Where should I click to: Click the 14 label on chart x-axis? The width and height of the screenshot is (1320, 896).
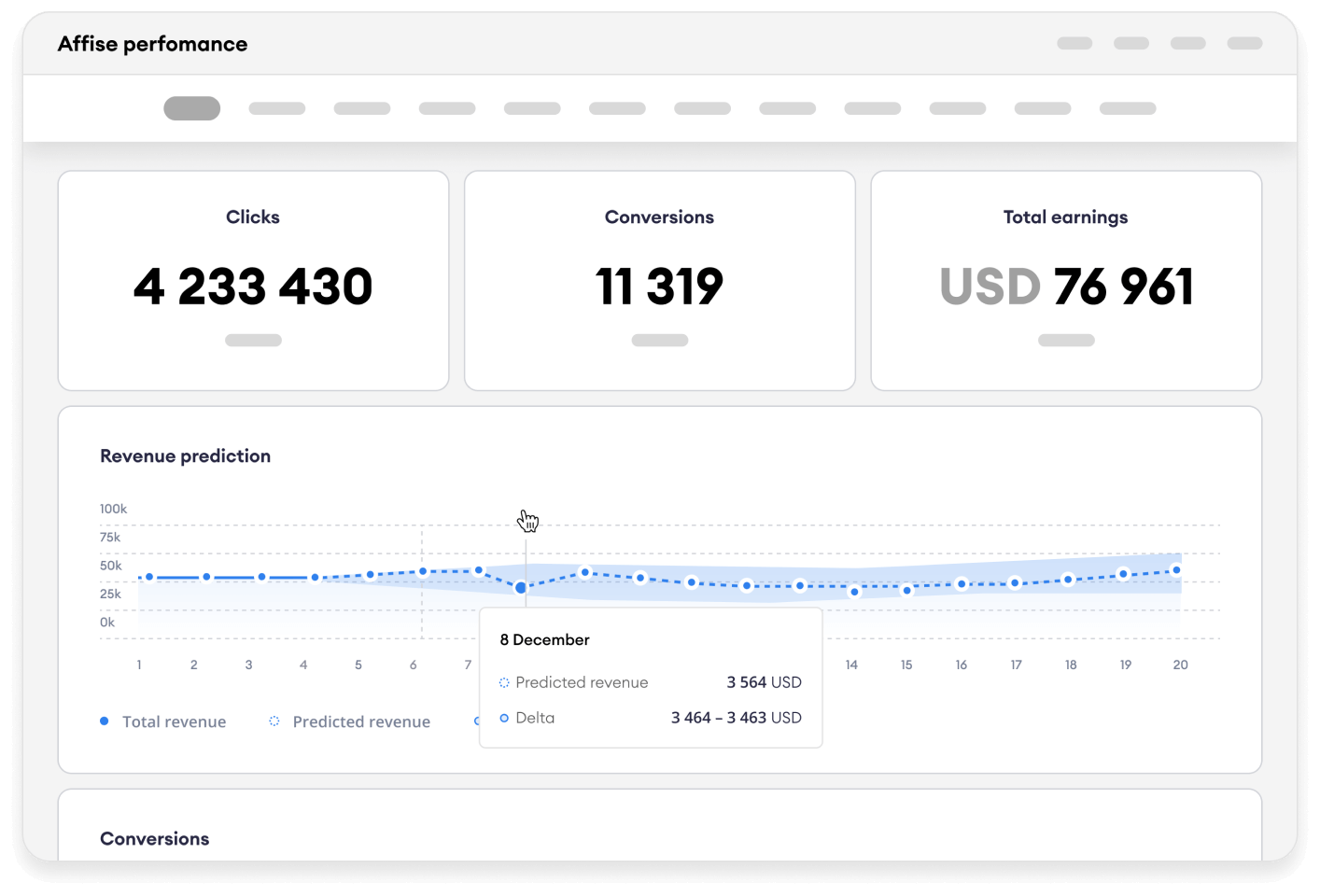[851, 665]
